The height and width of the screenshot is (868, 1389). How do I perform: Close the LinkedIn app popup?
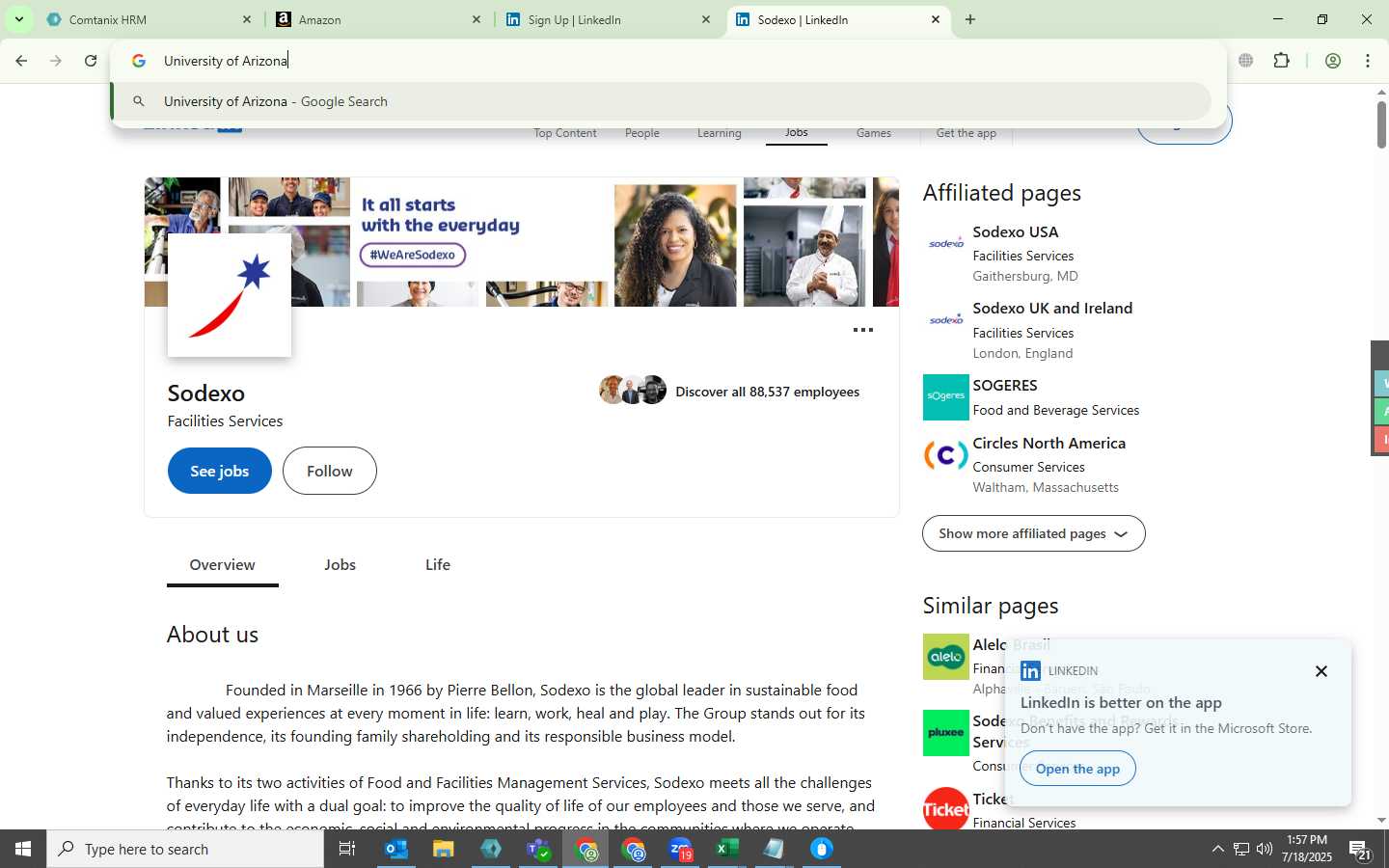[1321, 671]
